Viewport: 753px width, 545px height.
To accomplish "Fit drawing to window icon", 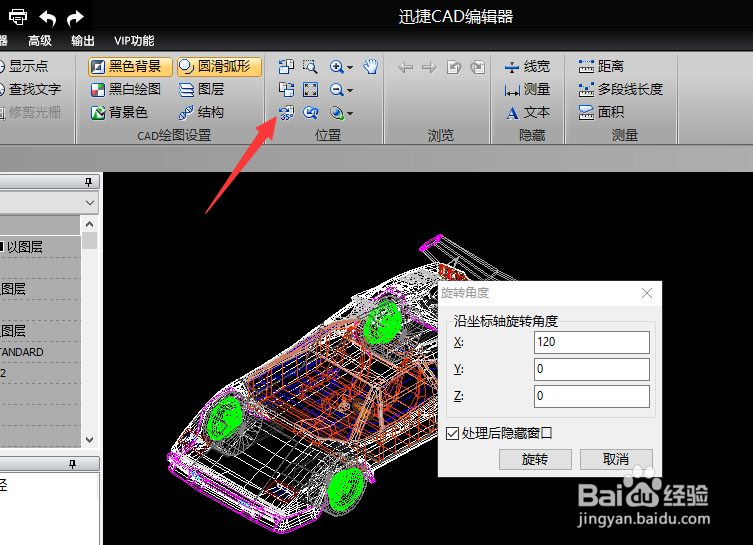I will (x=310, y=89).
